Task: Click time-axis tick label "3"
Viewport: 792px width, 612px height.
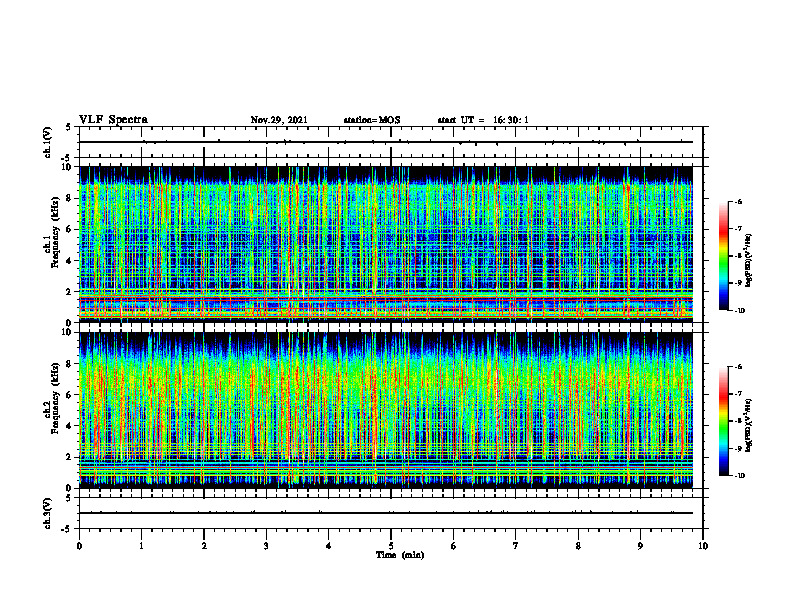Action: tap(266, 546)
